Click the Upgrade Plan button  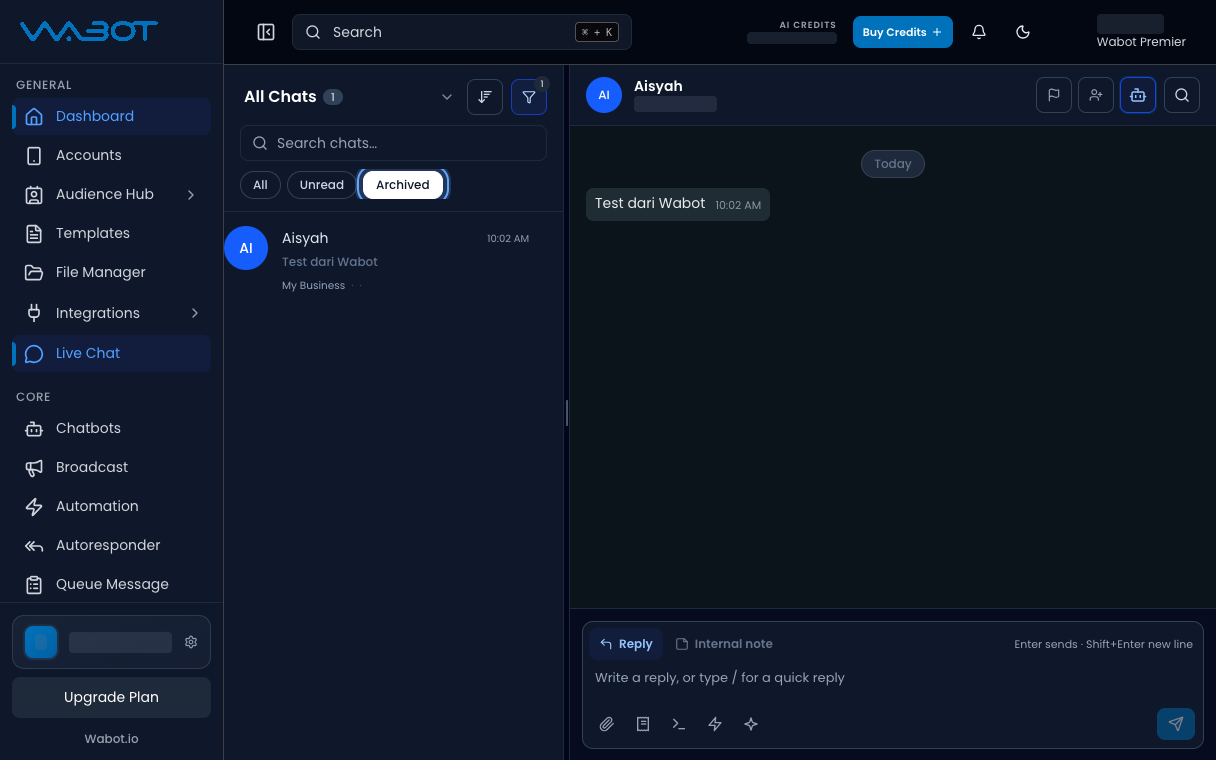[x=111, y=697]
